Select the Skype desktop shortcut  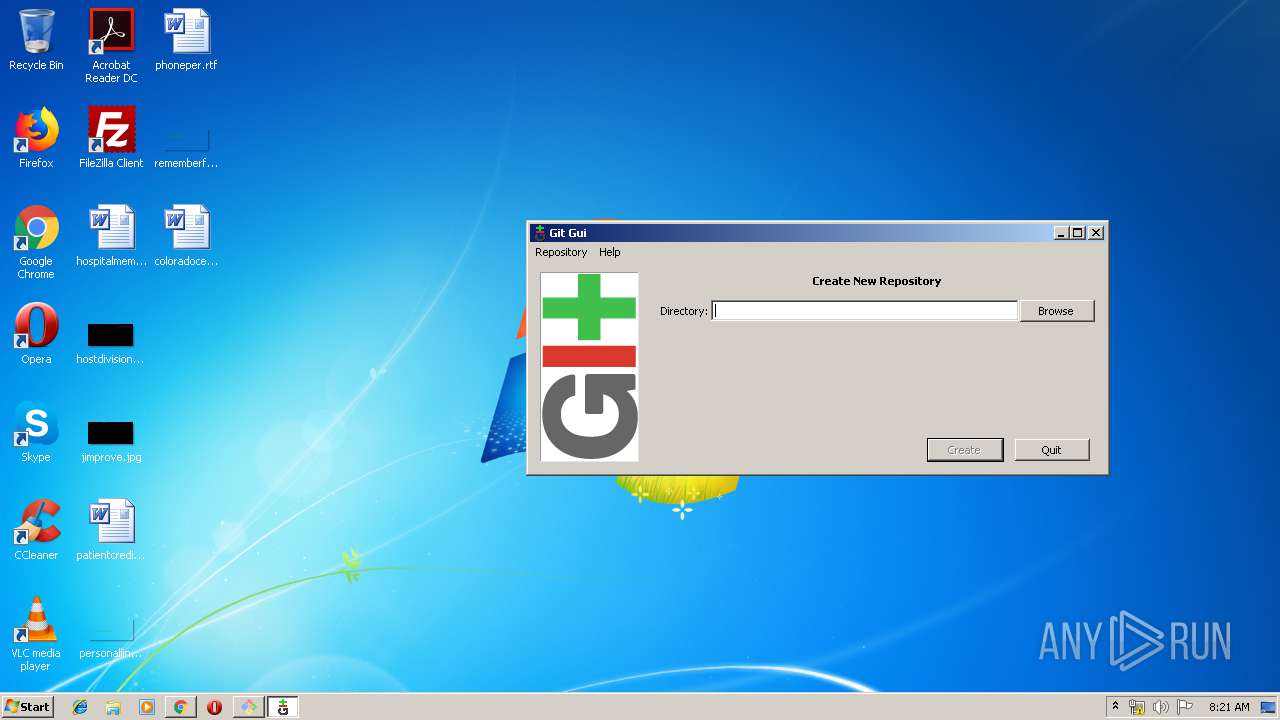pos(36,432)
